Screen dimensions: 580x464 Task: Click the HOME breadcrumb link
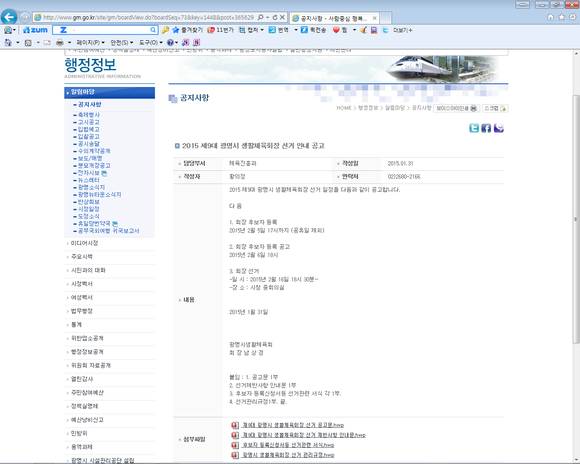[x=344, y=108]
